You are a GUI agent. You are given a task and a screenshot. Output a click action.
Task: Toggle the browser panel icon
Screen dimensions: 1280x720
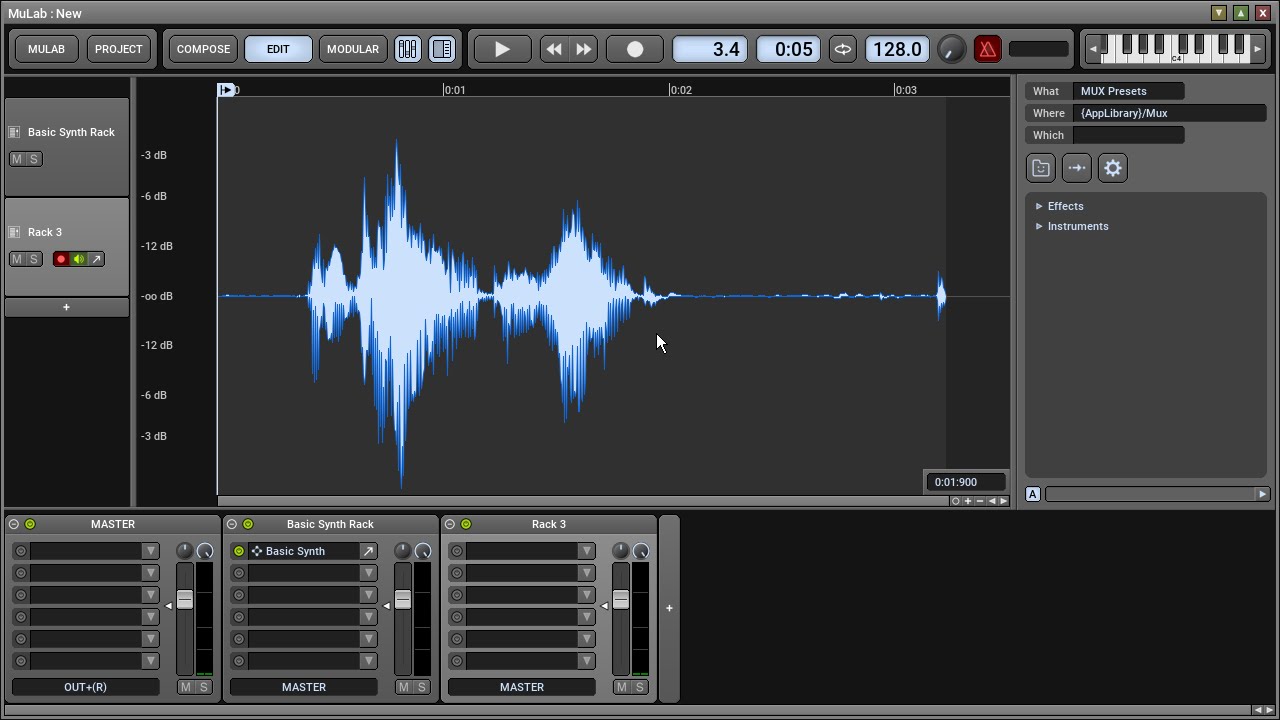[442, 49]
